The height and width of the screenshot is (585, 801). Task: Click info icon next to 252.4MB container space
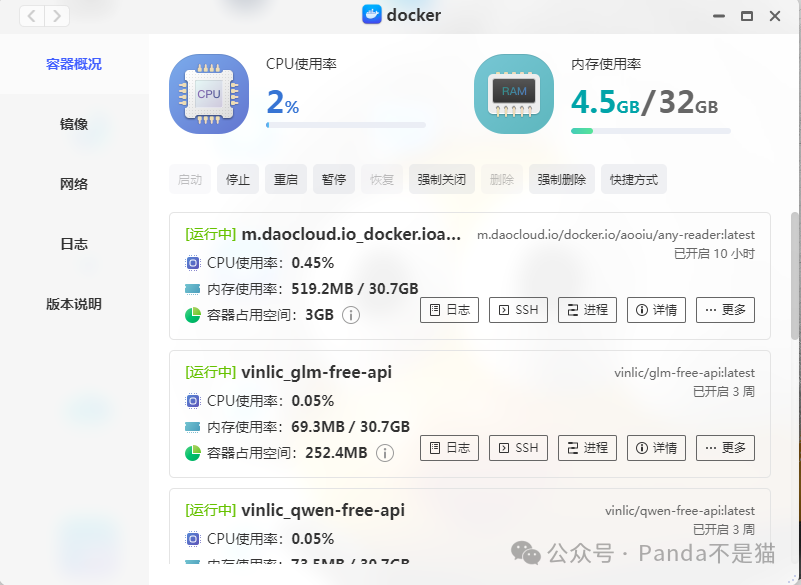pyautogui.click(x=385, y=453)
